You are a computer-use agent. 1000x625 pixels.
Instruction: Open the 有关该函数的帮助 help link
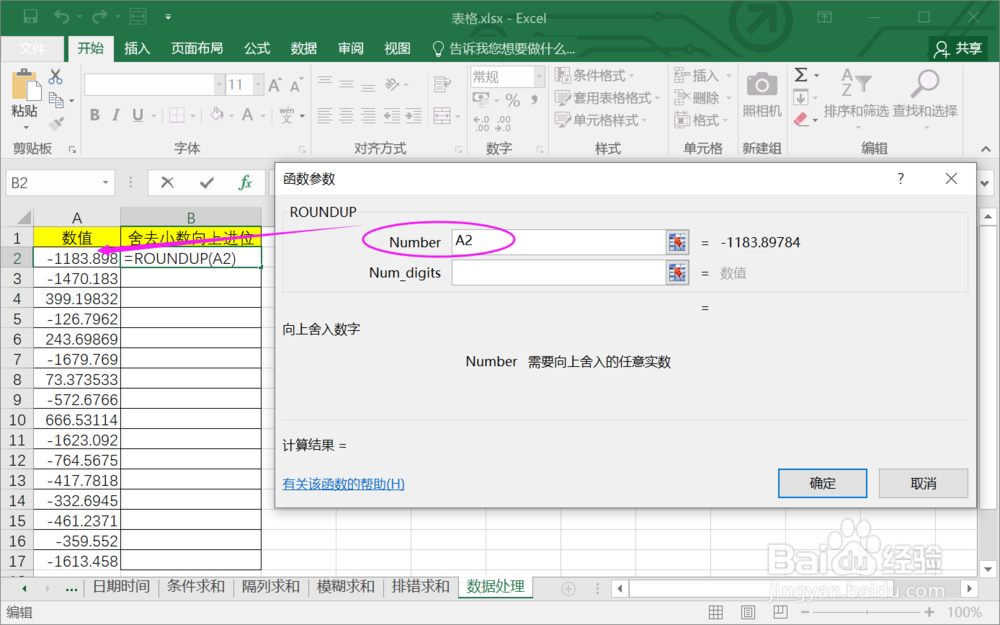pyautogui.click(x=343, y=483)
